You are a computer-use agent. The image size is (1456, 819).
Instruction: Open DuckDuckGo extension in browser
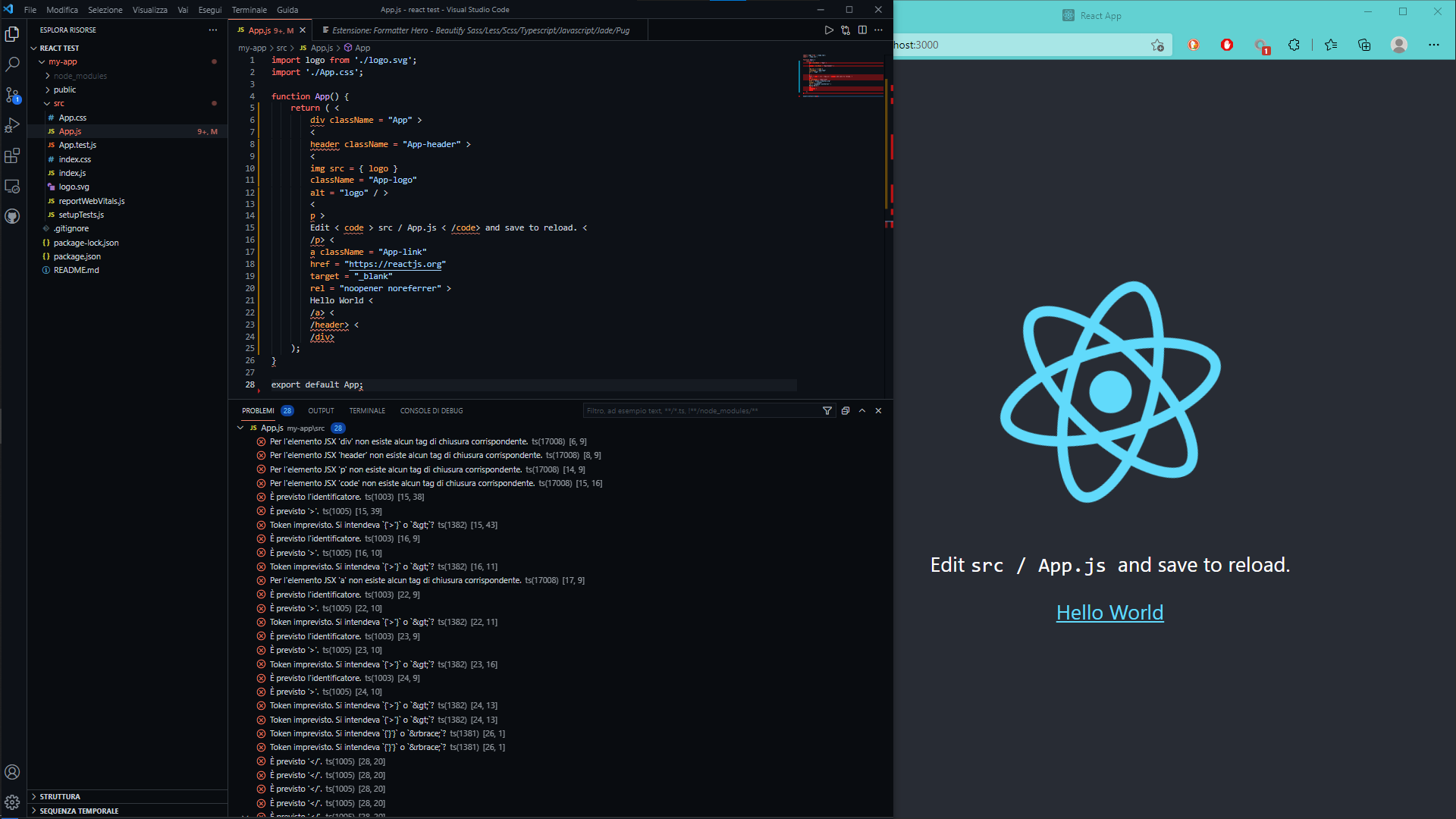coord(1194,45)
